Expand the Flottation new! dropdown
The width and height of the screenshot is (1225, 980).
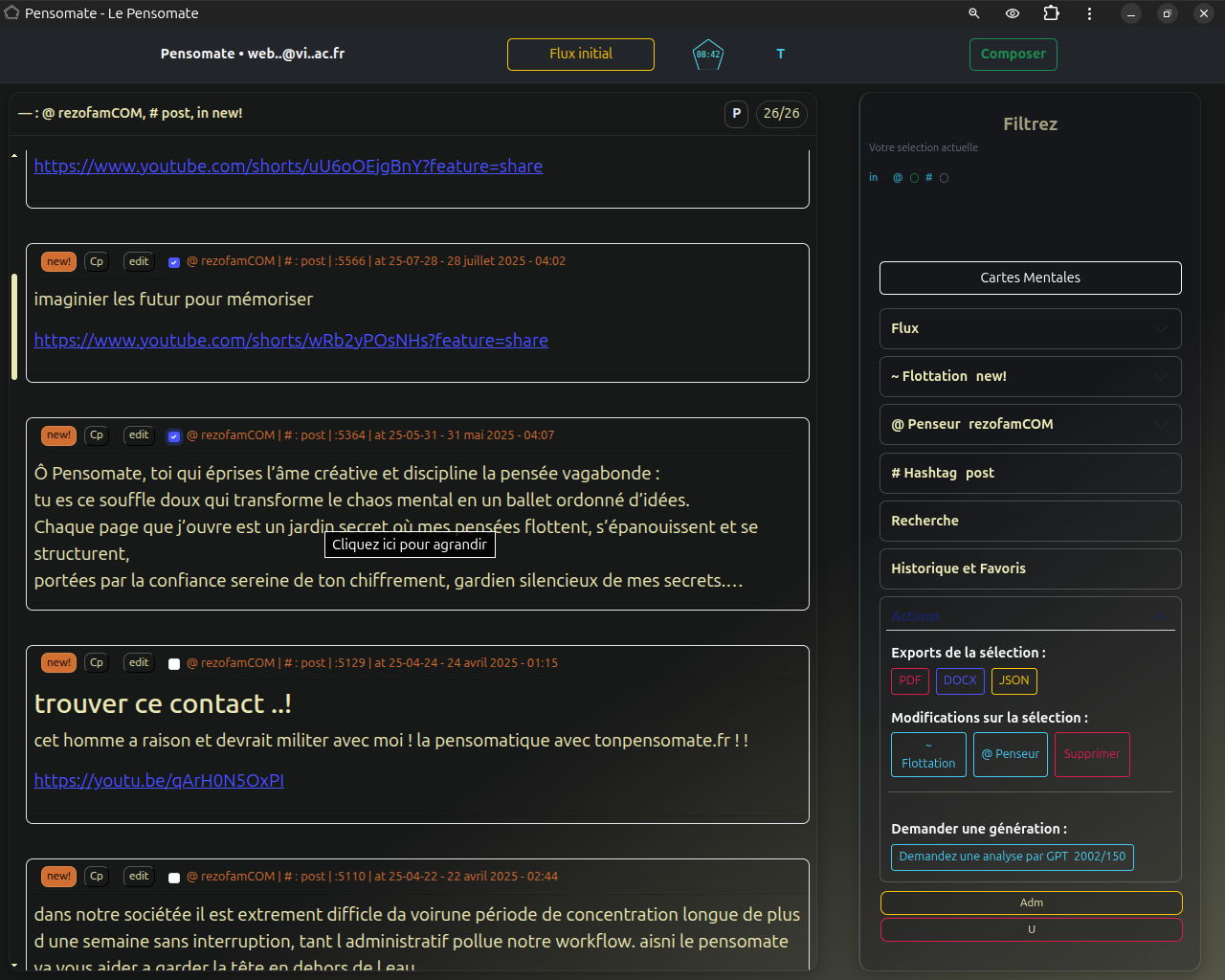coord(1030,376)
